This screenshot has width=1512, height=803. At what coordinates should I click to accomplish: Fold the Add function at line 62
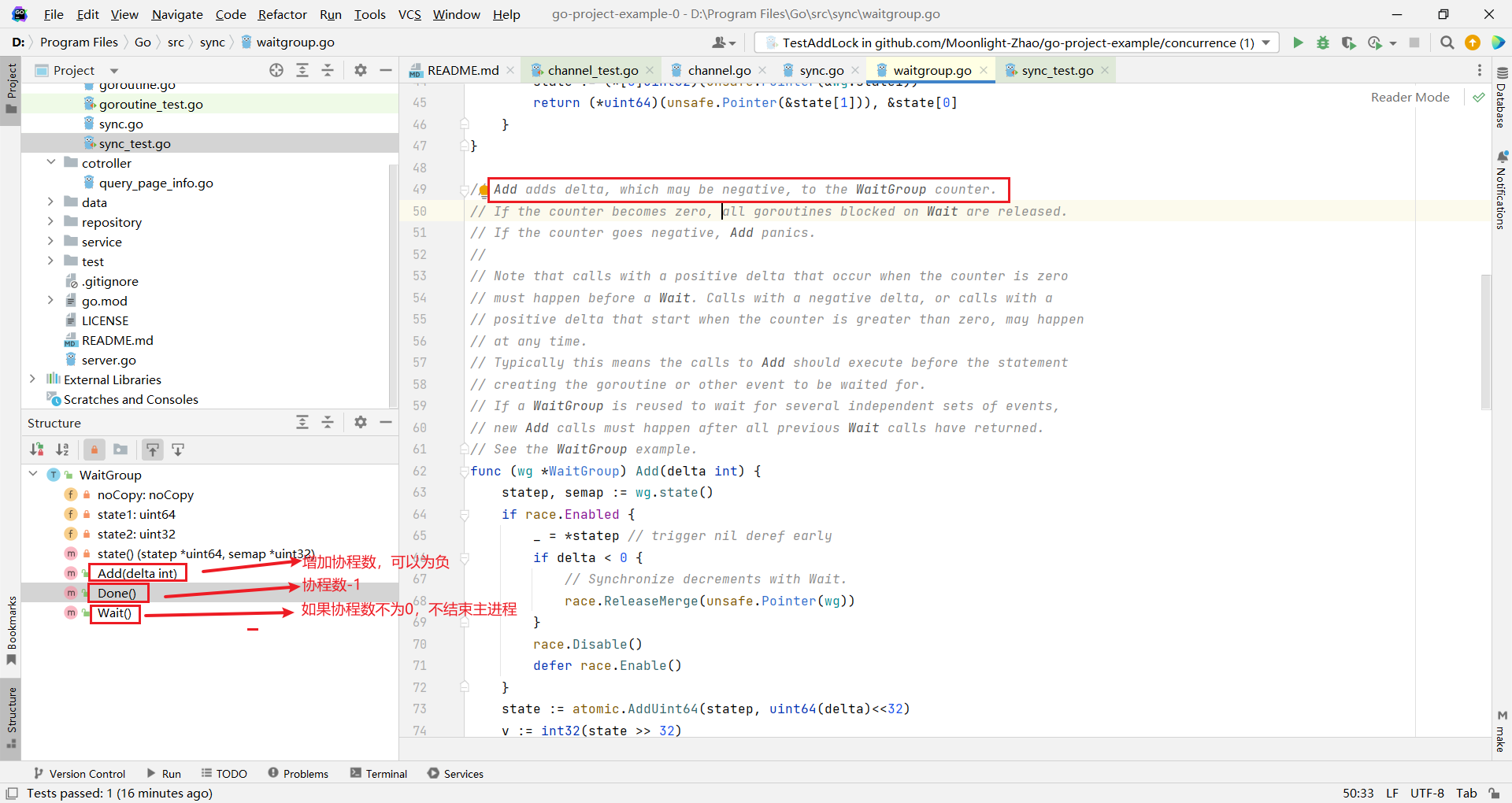pos(465,471)
